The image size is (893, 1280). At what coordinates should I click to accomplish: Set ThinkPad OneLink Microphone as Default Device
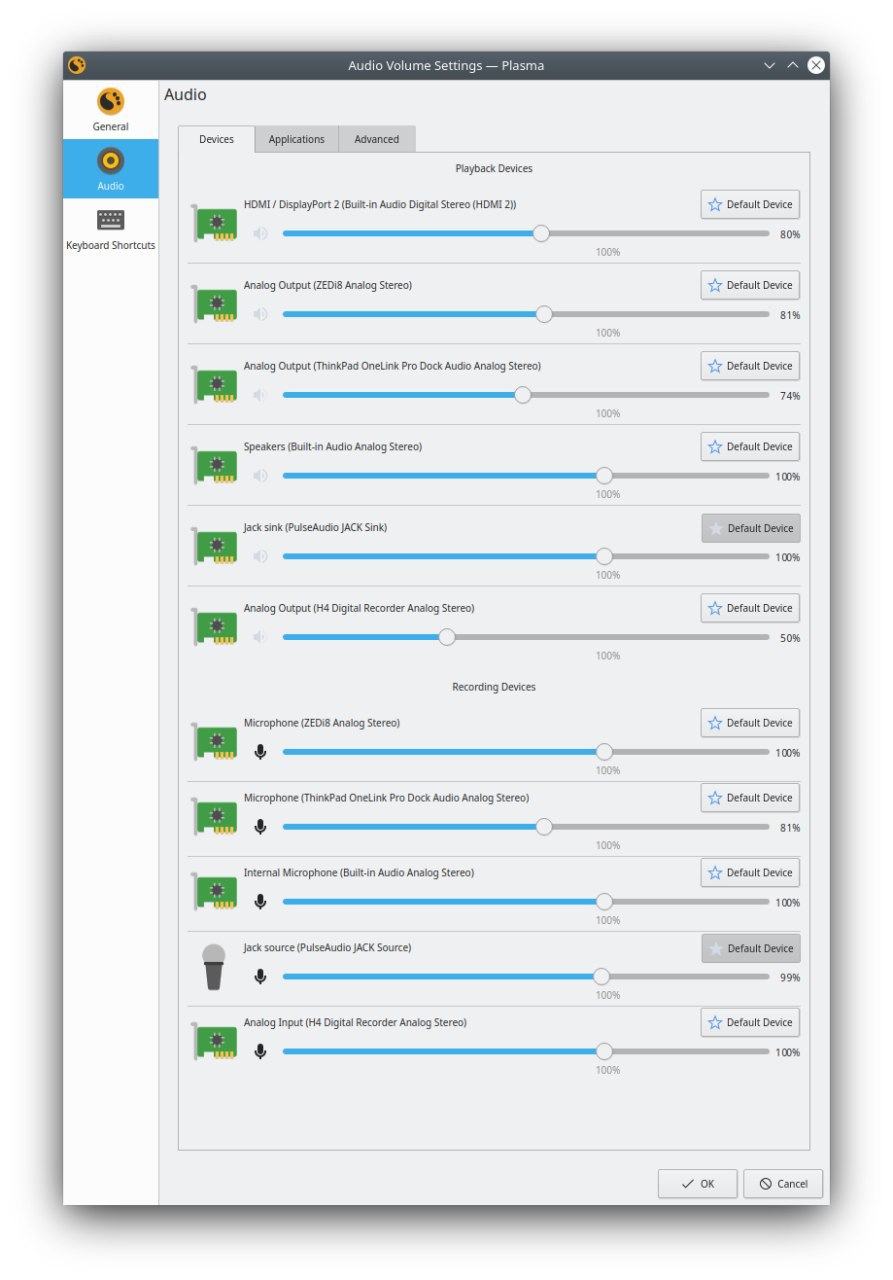click(x=750, y=798)
